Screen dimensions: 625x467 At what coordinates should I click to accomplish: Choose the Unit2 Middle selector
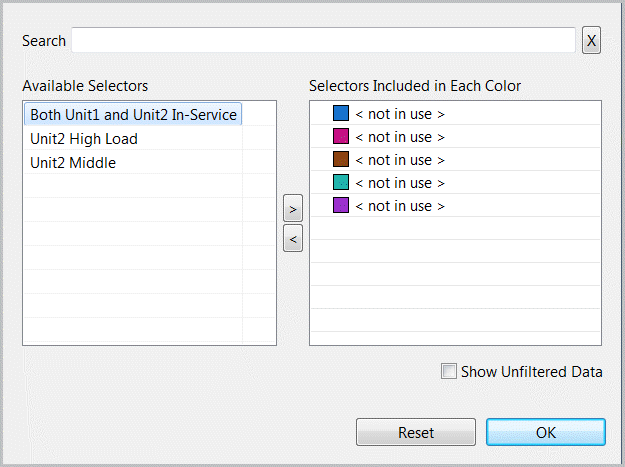tap(73, 162)
